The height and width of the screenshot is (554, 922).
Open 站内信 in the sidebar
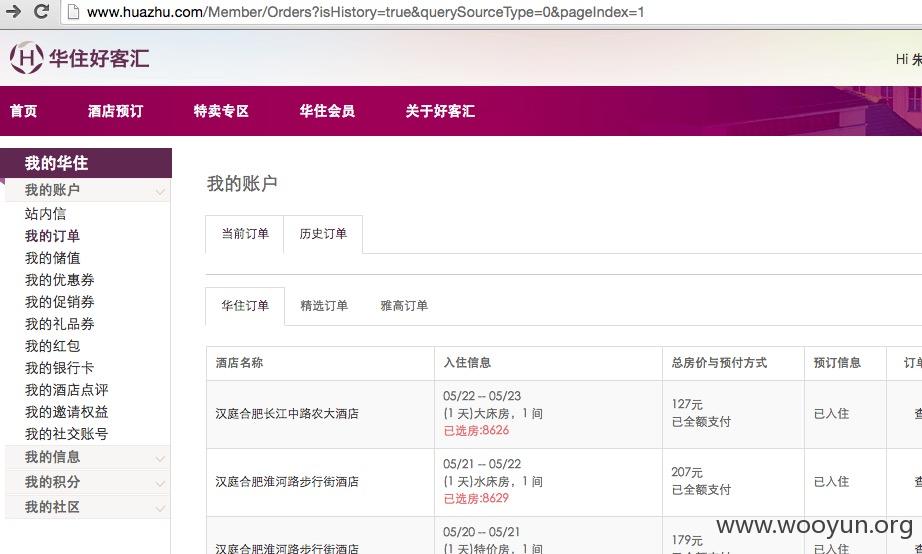click(x=45, y=213)
